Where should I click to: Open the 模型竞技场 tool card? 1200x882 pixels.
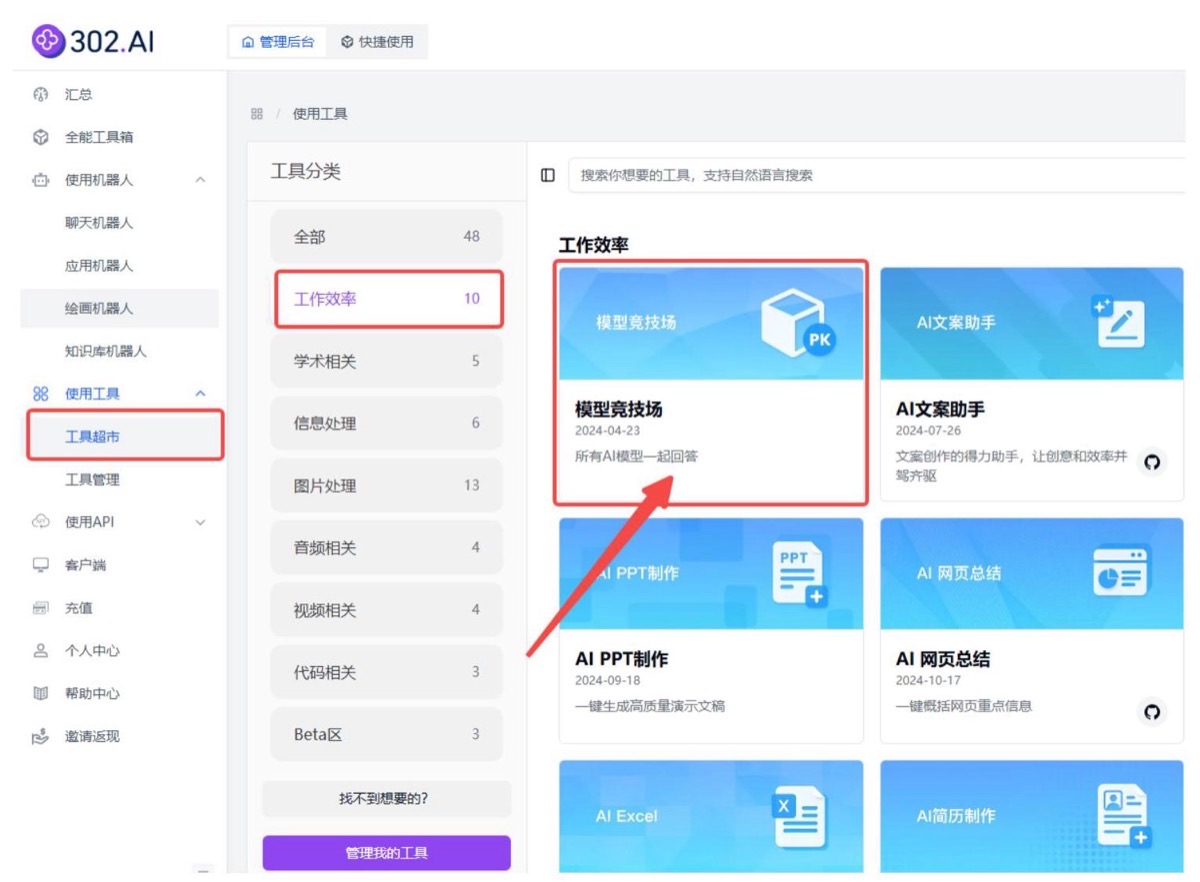point(711,385)
